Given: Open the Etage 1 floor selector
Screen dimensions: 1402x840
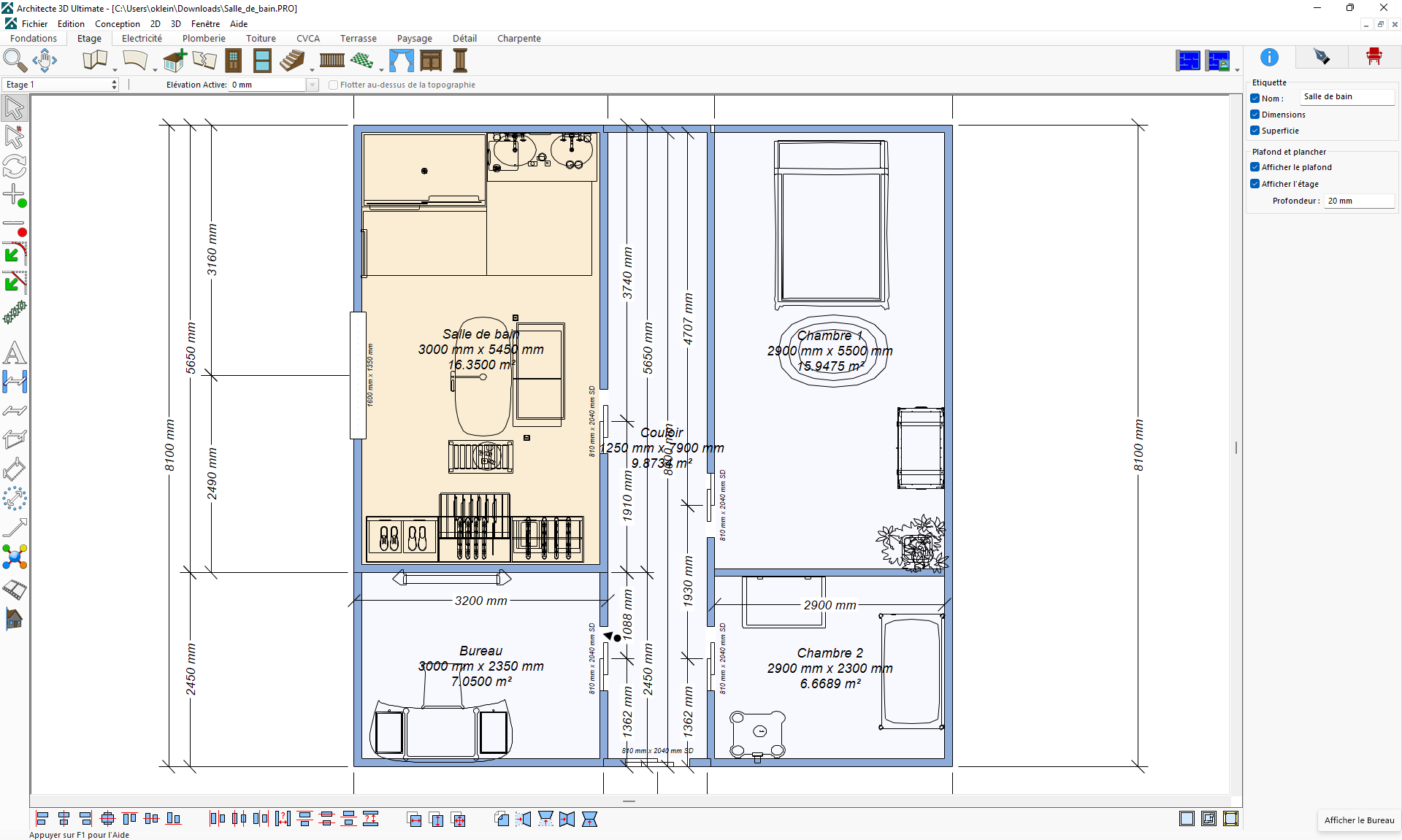Looking at the screenshot, I should pyautogui.click(x=61, y=85).
